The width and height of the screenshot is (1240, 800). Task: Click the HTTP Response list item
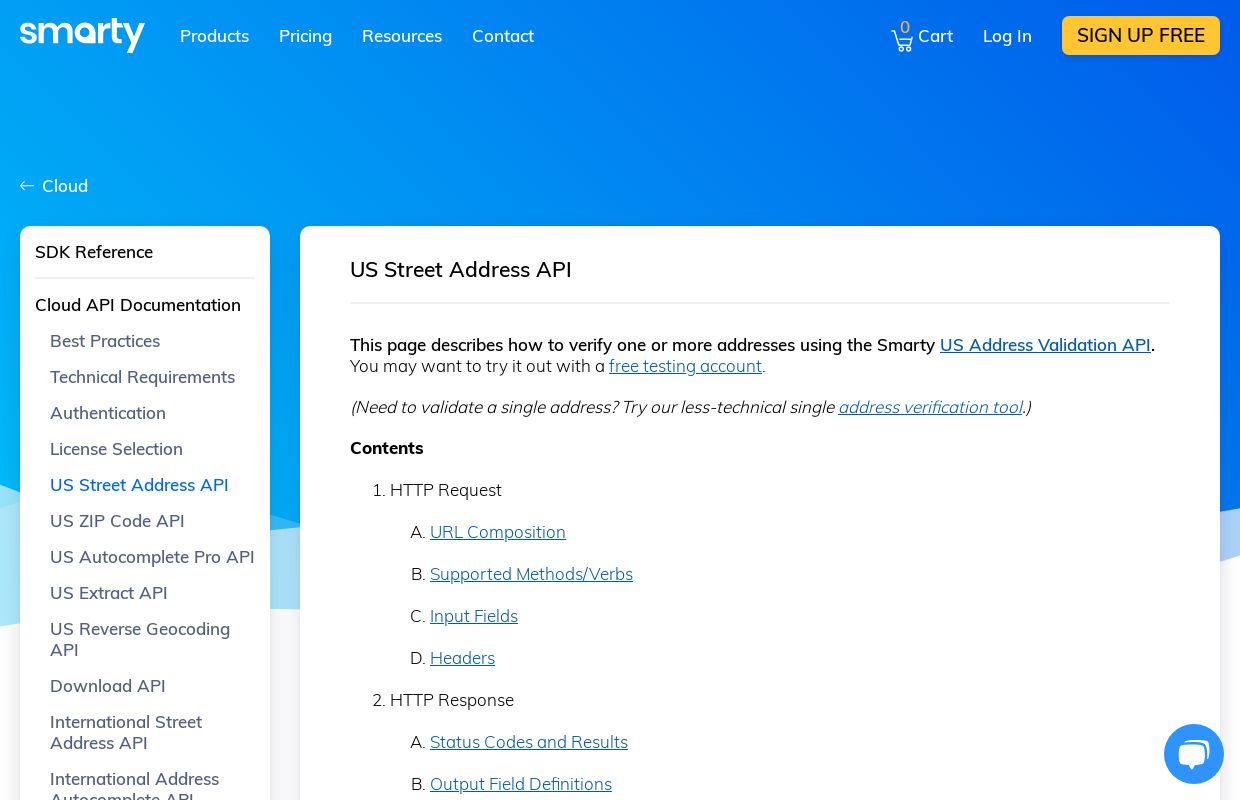[452, 700]
